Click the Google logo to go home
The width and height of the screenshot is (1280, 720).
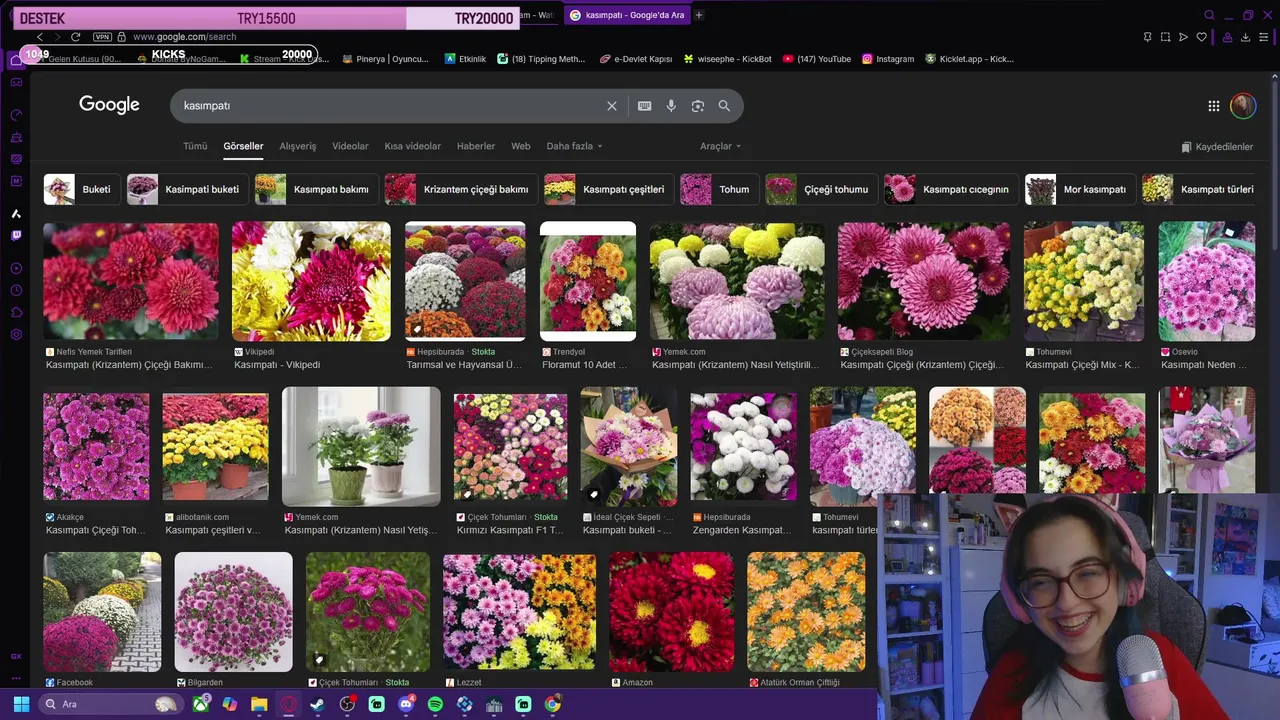109,105
